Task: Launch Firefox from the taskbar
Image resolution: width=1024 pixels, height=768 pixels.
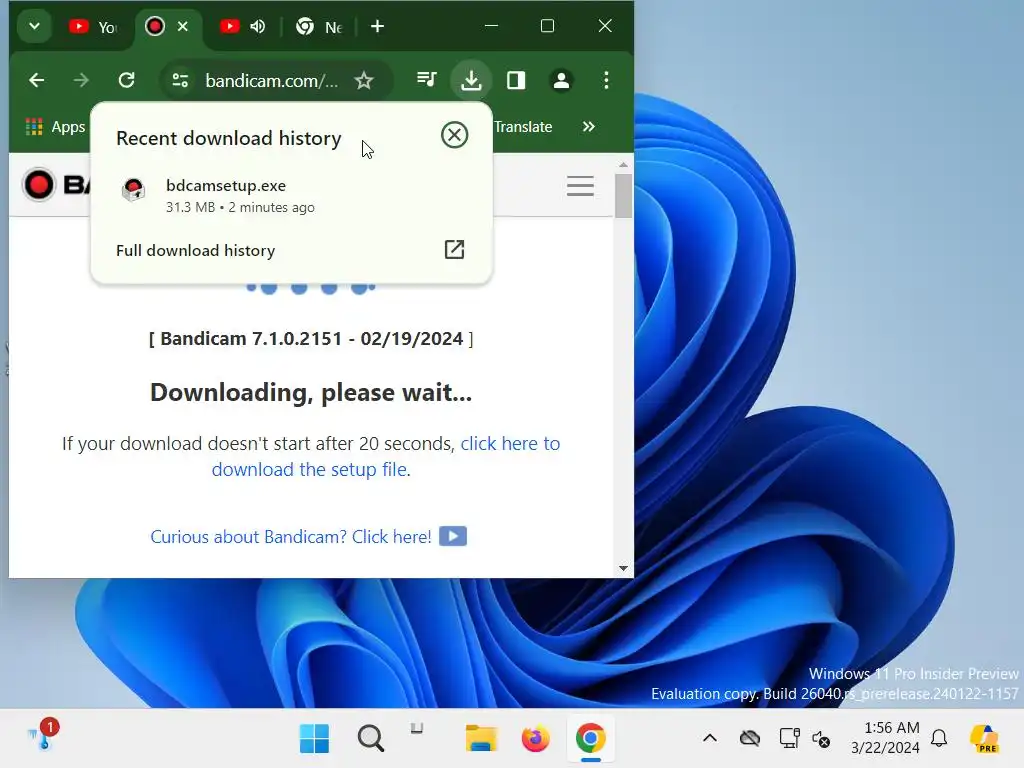Action: point(536,739)
